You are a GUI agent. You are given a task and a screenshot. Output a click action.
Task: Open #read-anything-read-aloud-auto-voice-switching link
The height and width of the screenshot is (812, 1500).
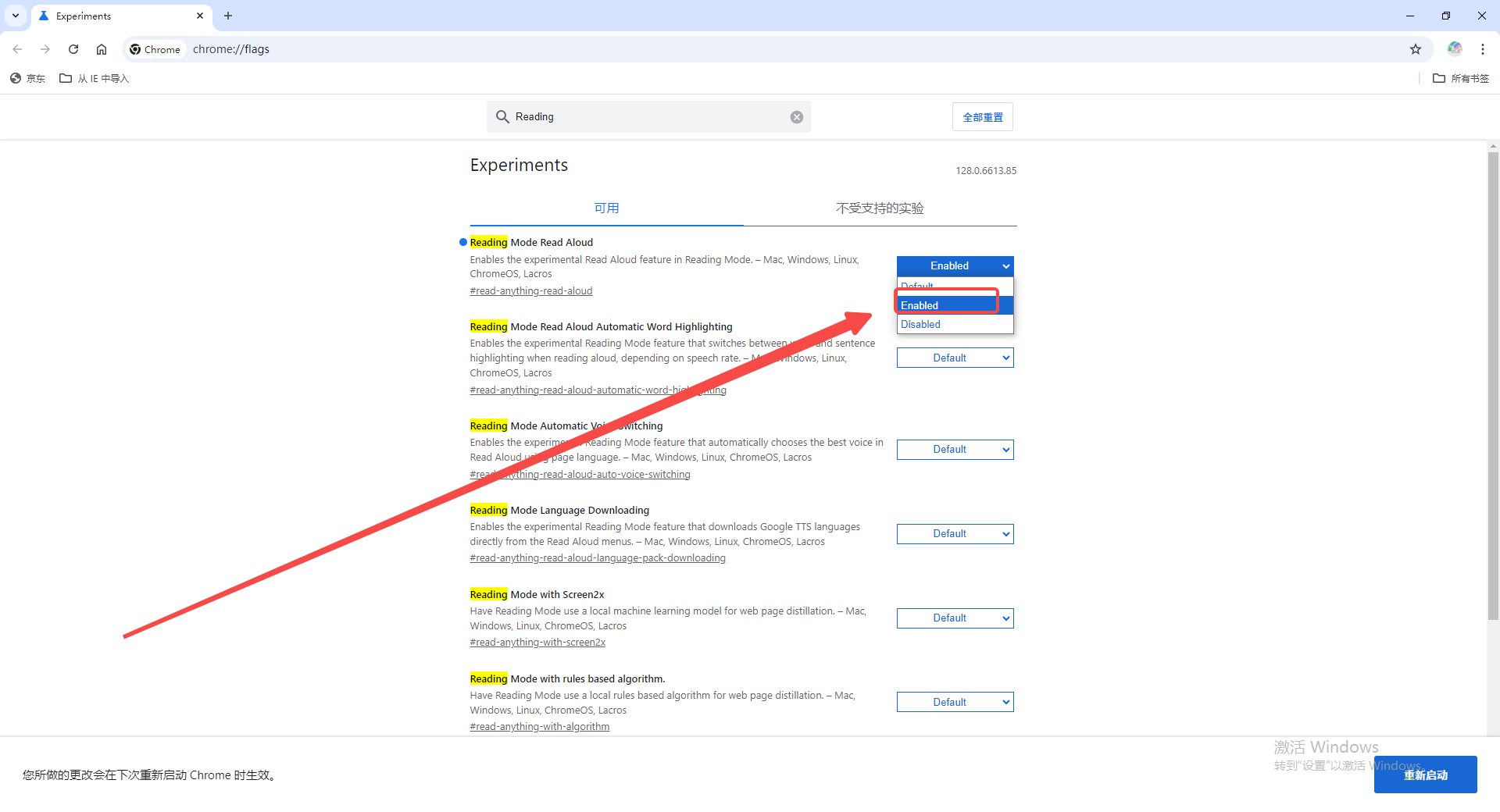580,475
